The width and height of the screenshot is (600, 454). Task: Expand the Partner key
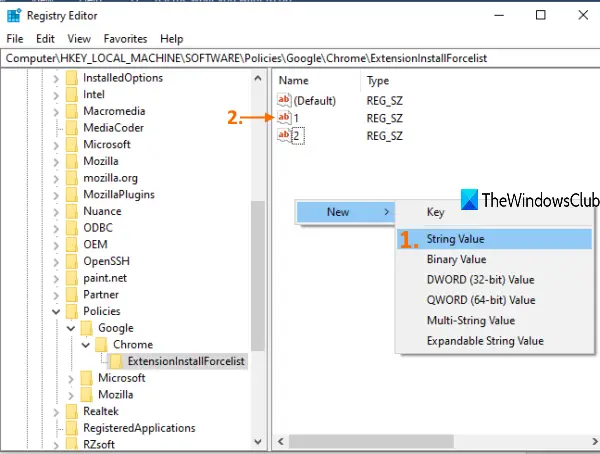(x=56, y=295)
